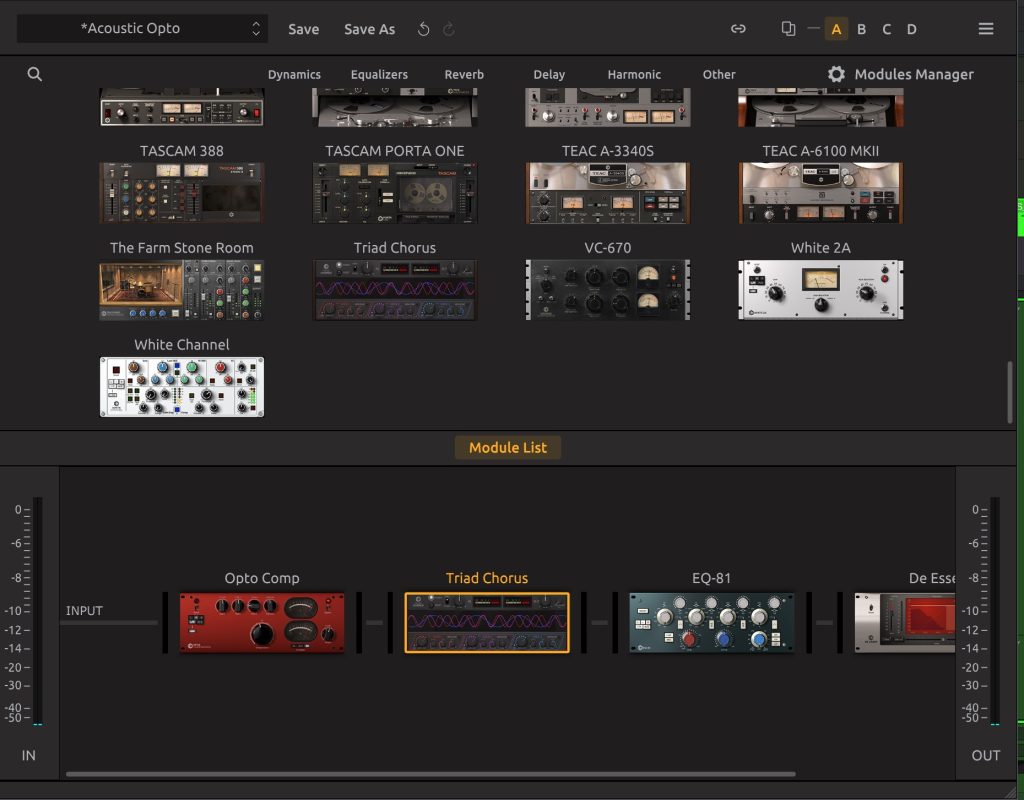Open the hamburger menu
Image resolution: width=1024 pixels, height=800 pixels.
986,29
